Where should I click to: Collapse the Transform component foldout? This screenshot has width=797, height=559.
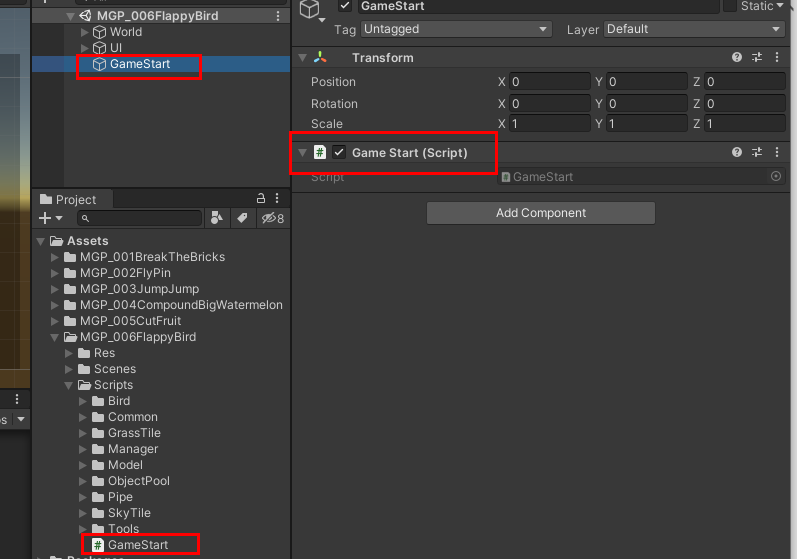click(x=302, y=57)
